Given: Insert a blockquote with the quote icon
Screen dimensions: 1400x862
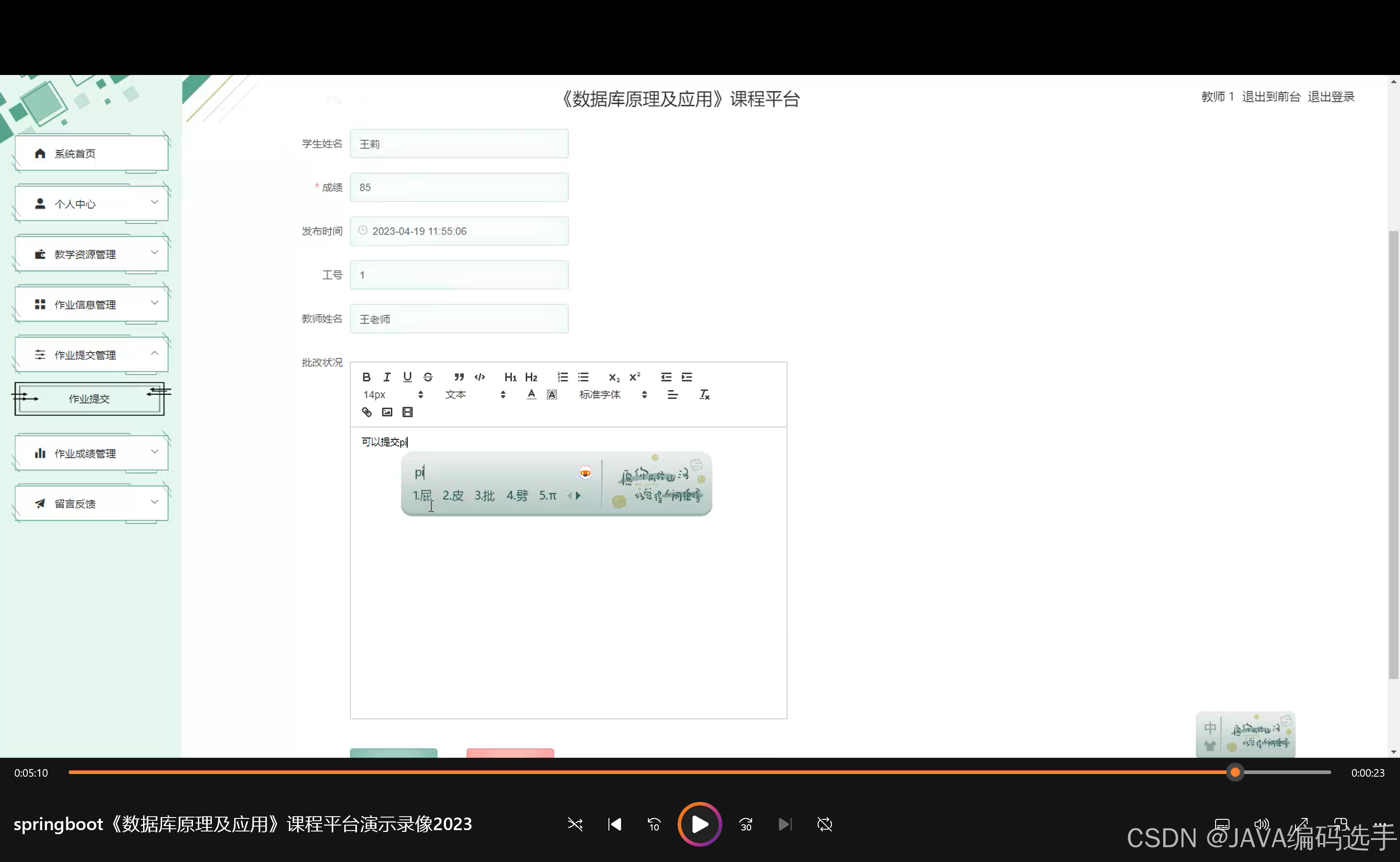Looking at the screenshot, I should (459, 377).
